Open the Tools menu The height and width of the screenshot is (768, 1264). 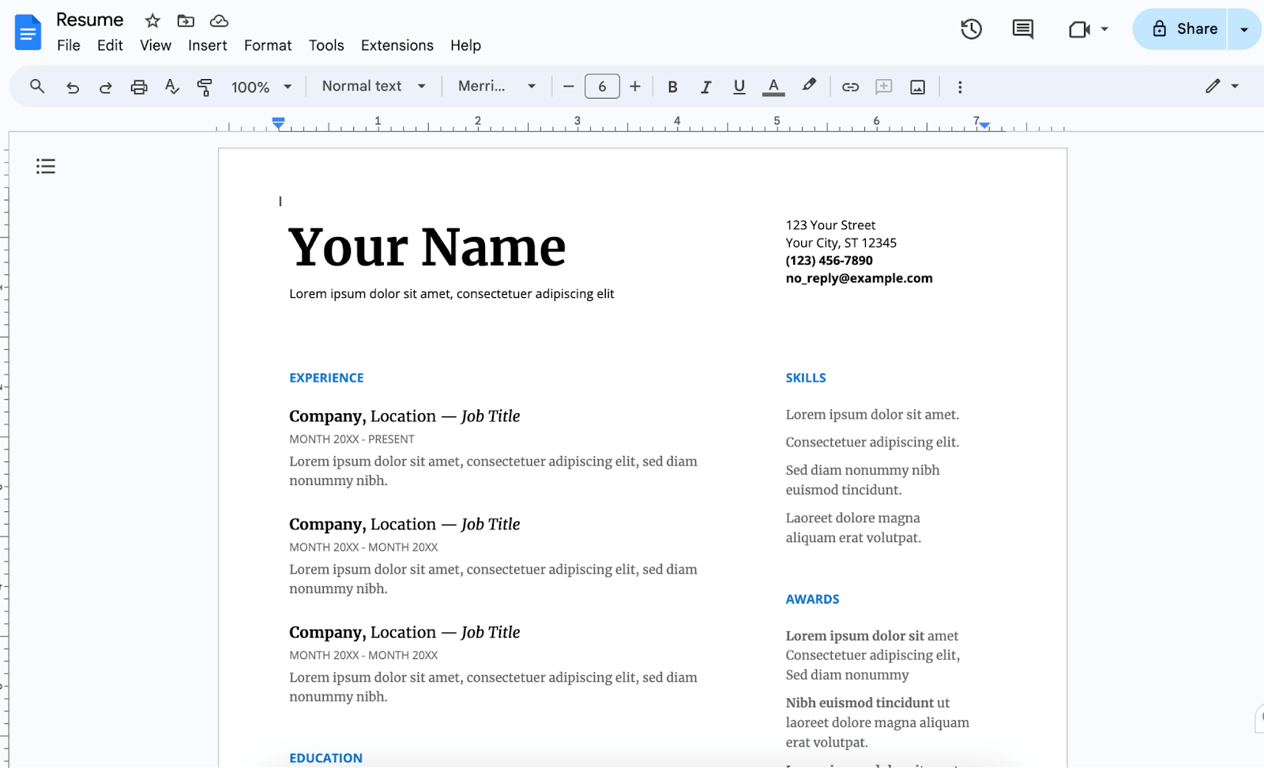tap(326, 45)
